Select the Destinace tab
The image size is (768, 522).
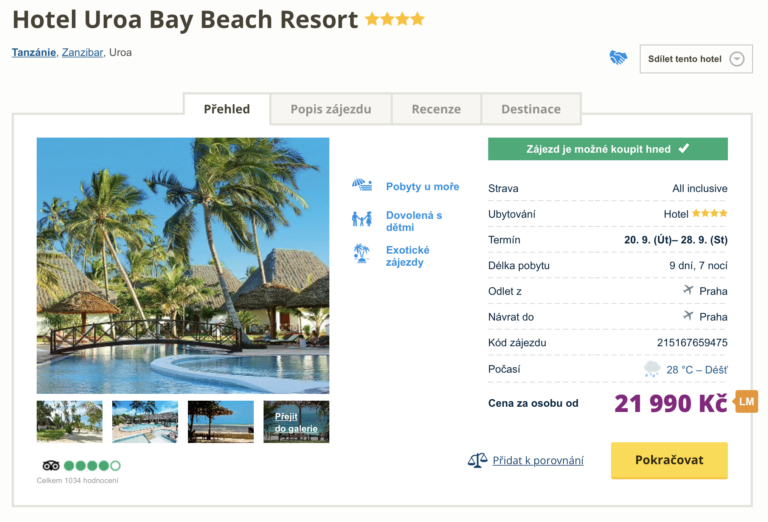tap(530, 109)
